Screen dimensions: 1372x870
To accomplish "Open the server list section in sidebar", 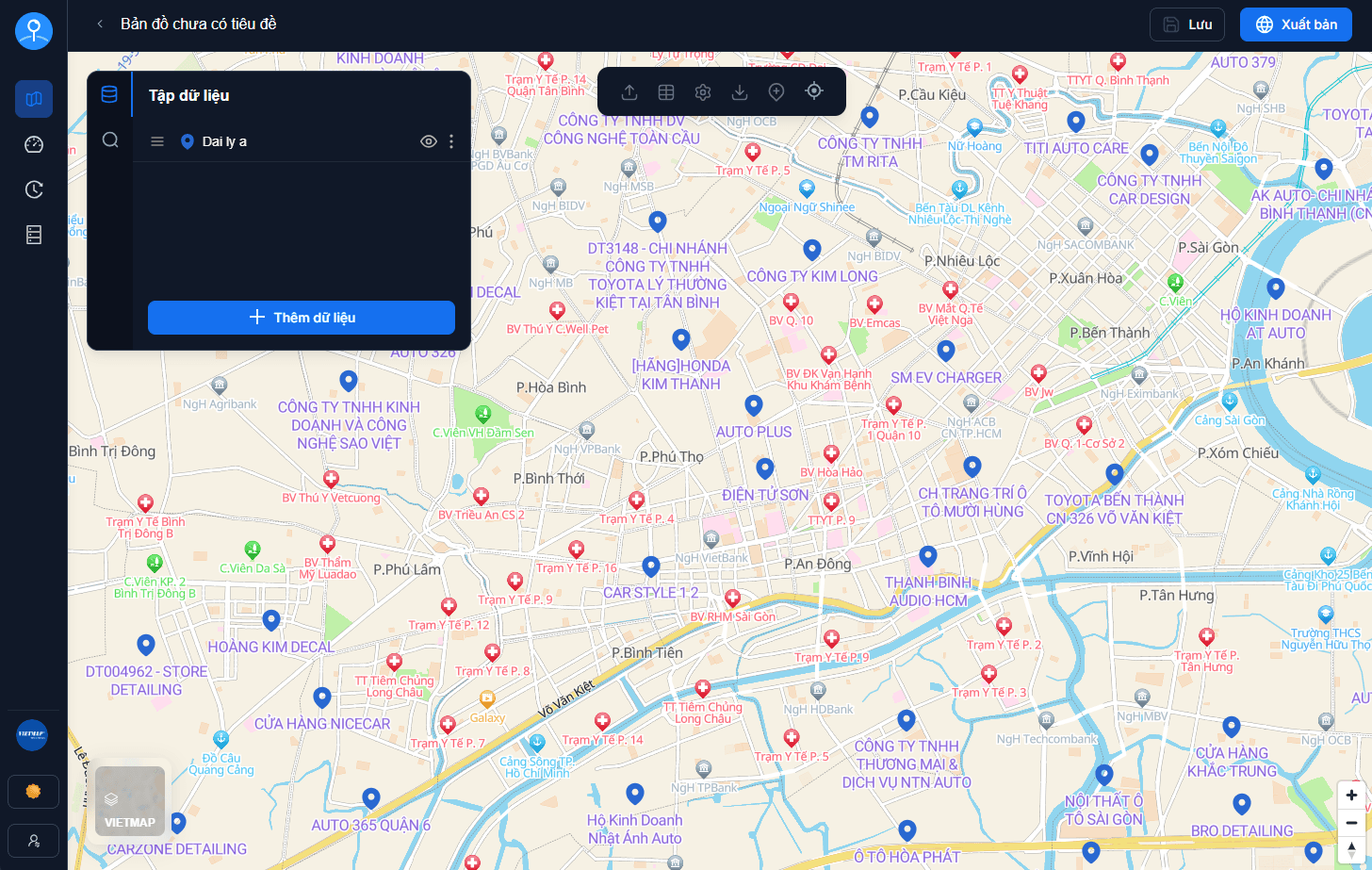I will 34,235.
